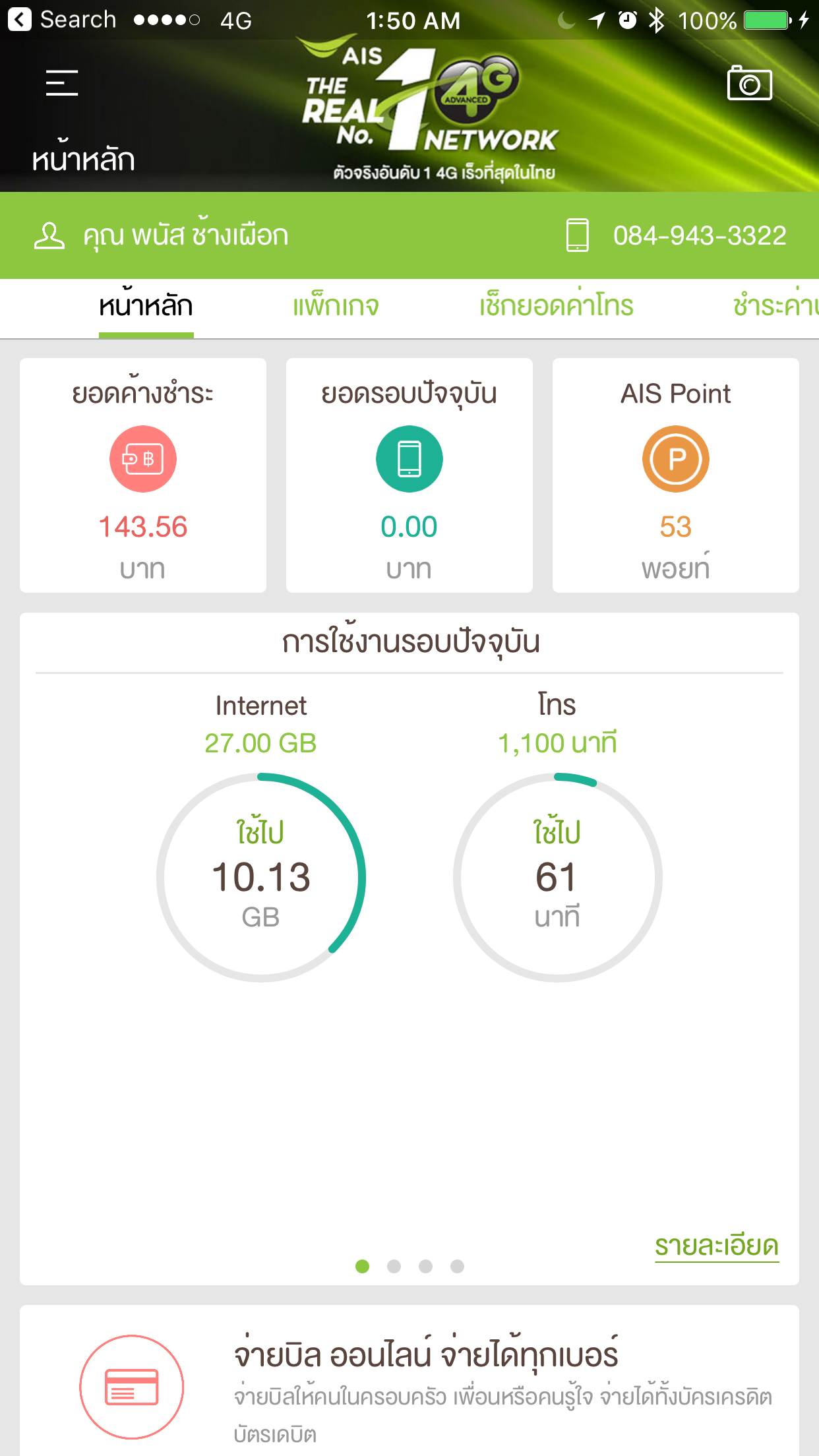The image size is (819, 1456).
Task: Switch to the เช็กยอดค่าโทร tab
Action: (x=556, y=307)
